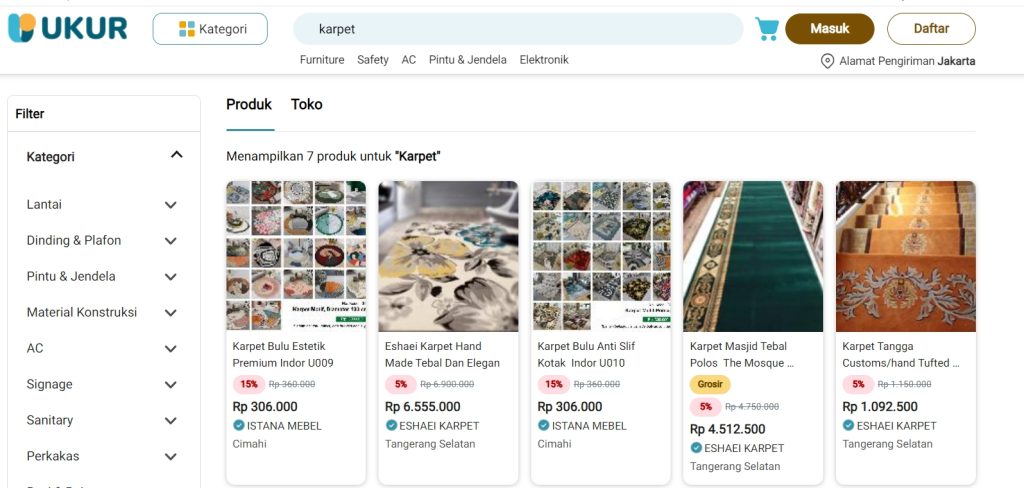Screen dimensions: 1024x488
Task: Switch to the Toko tab
Action: (306, 104)
